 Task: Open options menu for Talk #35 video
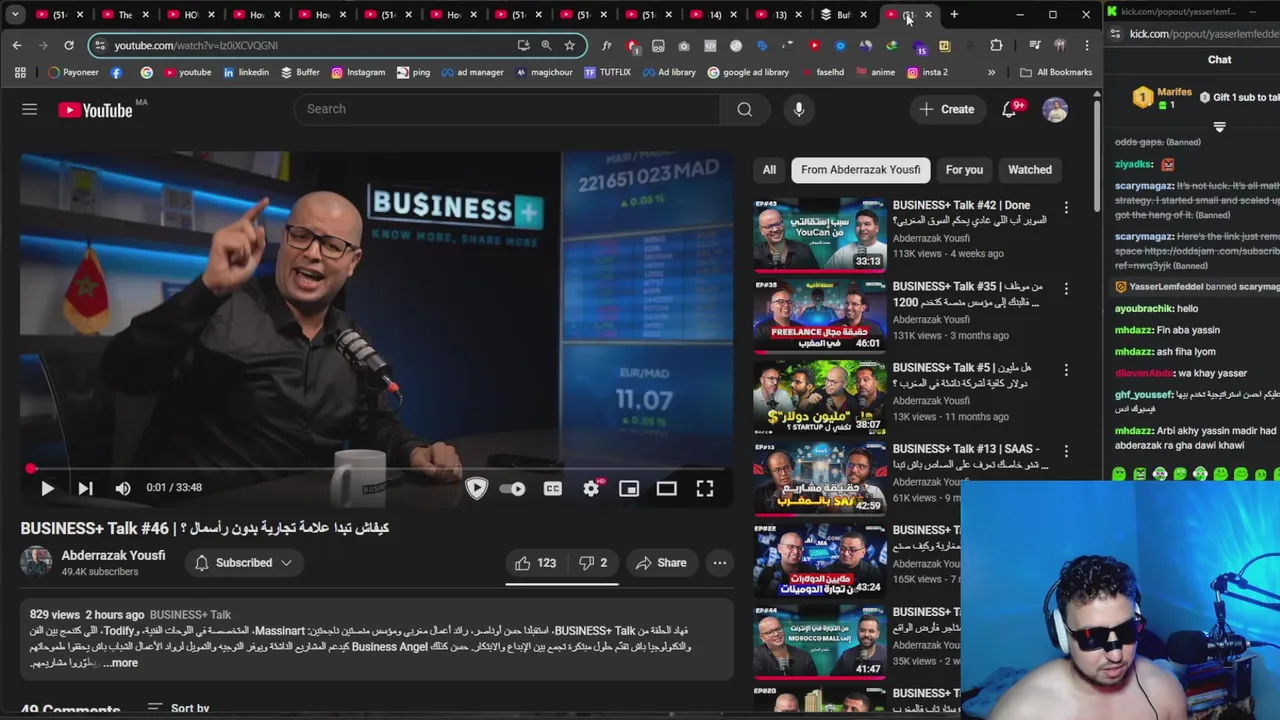[1066, 288]
